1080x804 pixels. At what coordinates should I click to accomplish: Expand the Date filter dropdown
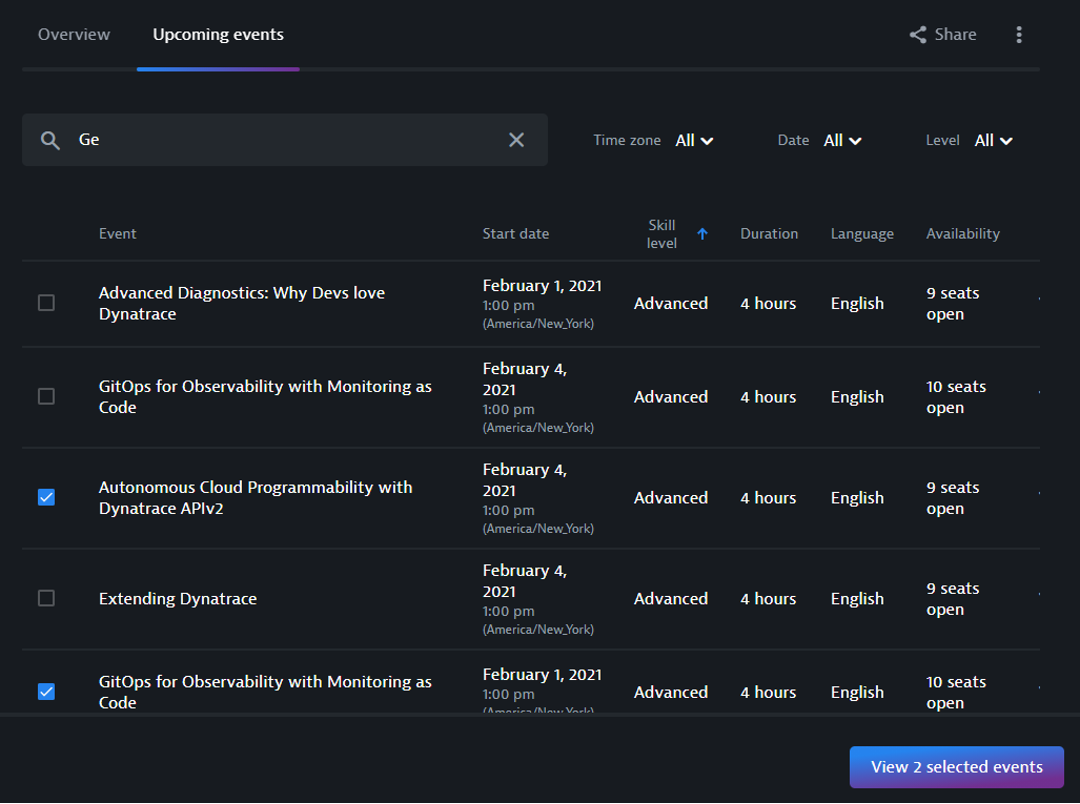[x=842, y=141]
